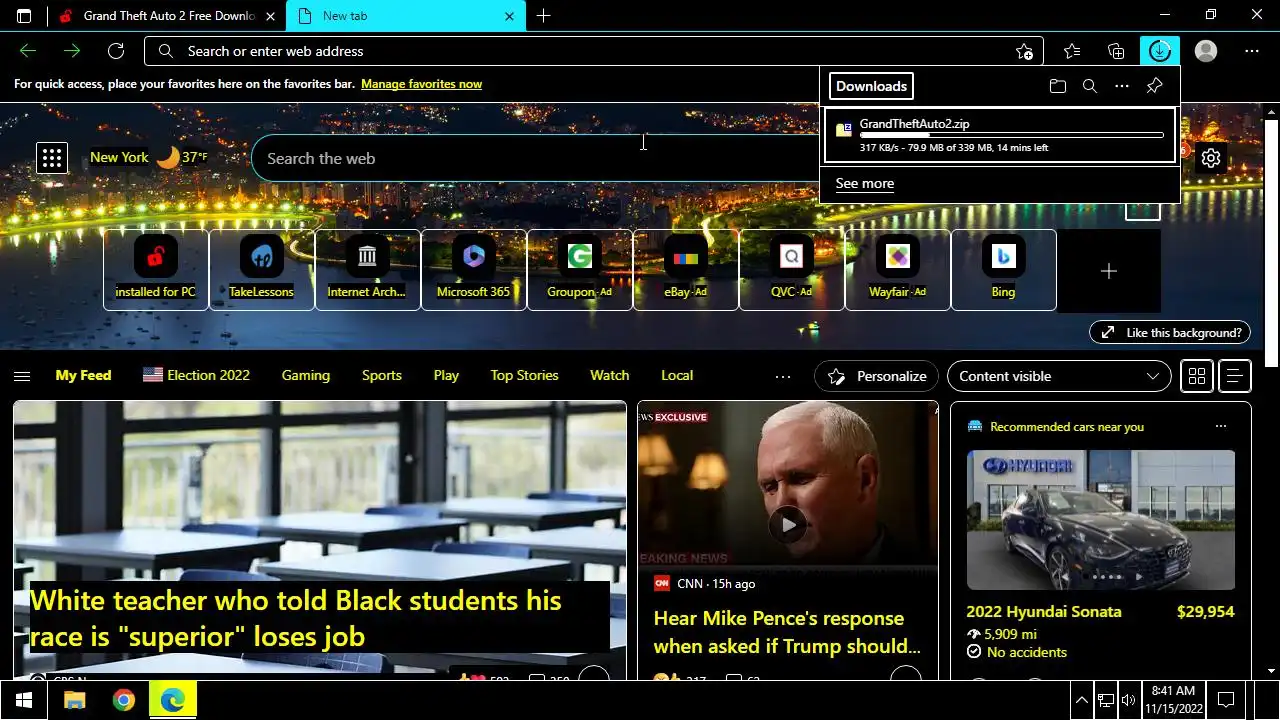Play the CNN Mike Pence video
Viewport: 1280px width, 720px height.
coord(788,524)
